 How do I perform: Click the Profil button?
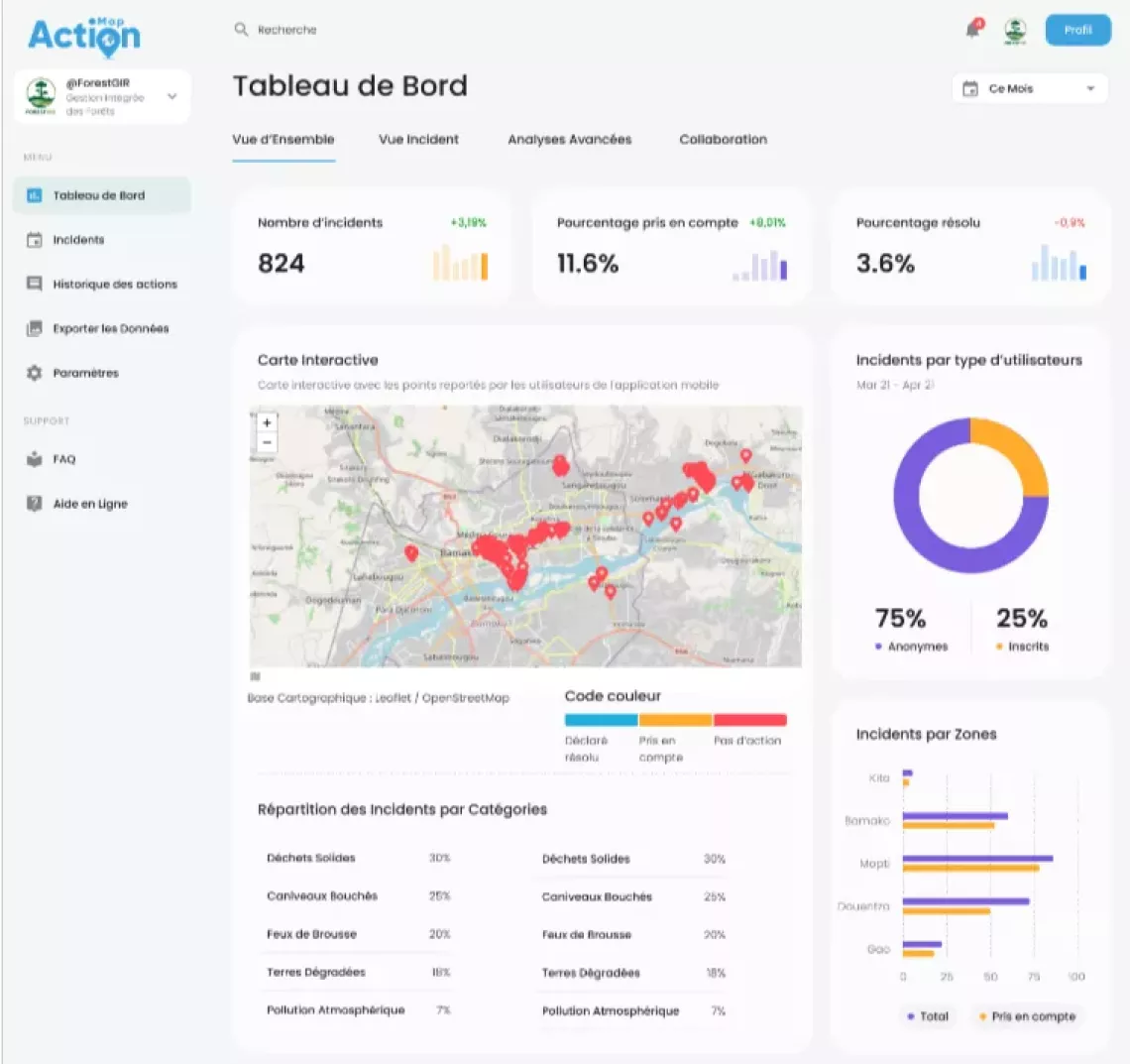click(x=1078, y=31)
